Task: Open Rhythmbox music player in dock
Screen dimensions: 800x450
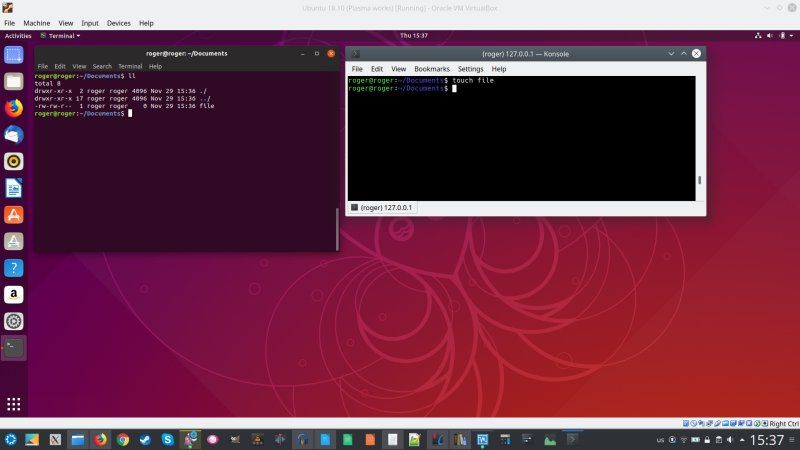Action: pos(14,161)
